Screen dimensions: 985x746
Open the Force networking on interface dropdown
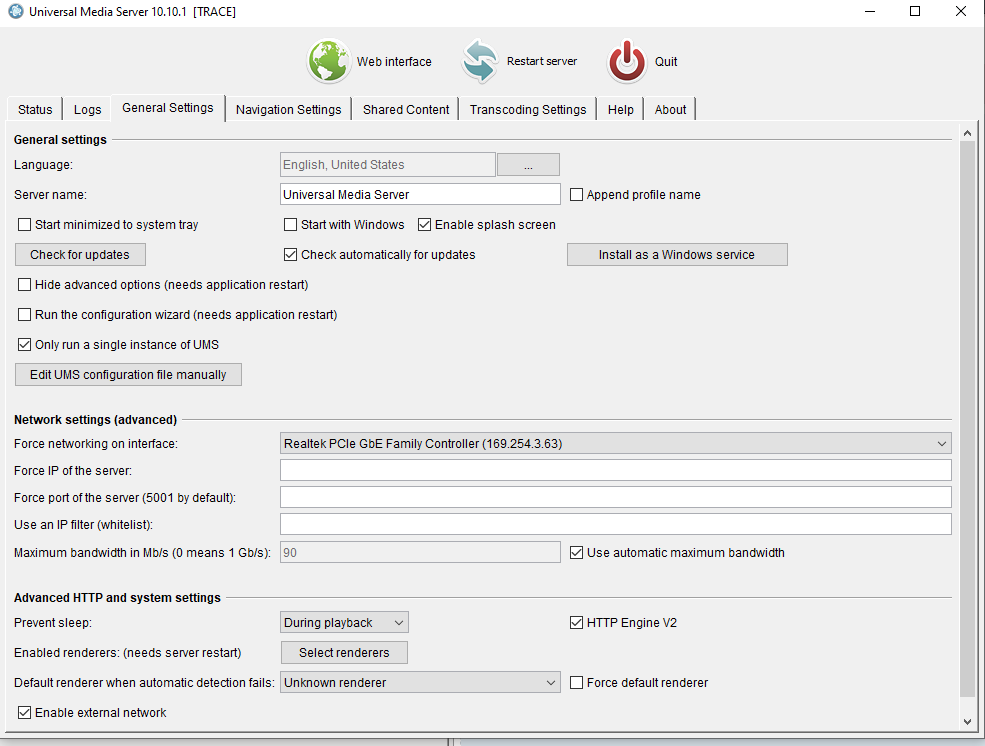pos(616,443)
